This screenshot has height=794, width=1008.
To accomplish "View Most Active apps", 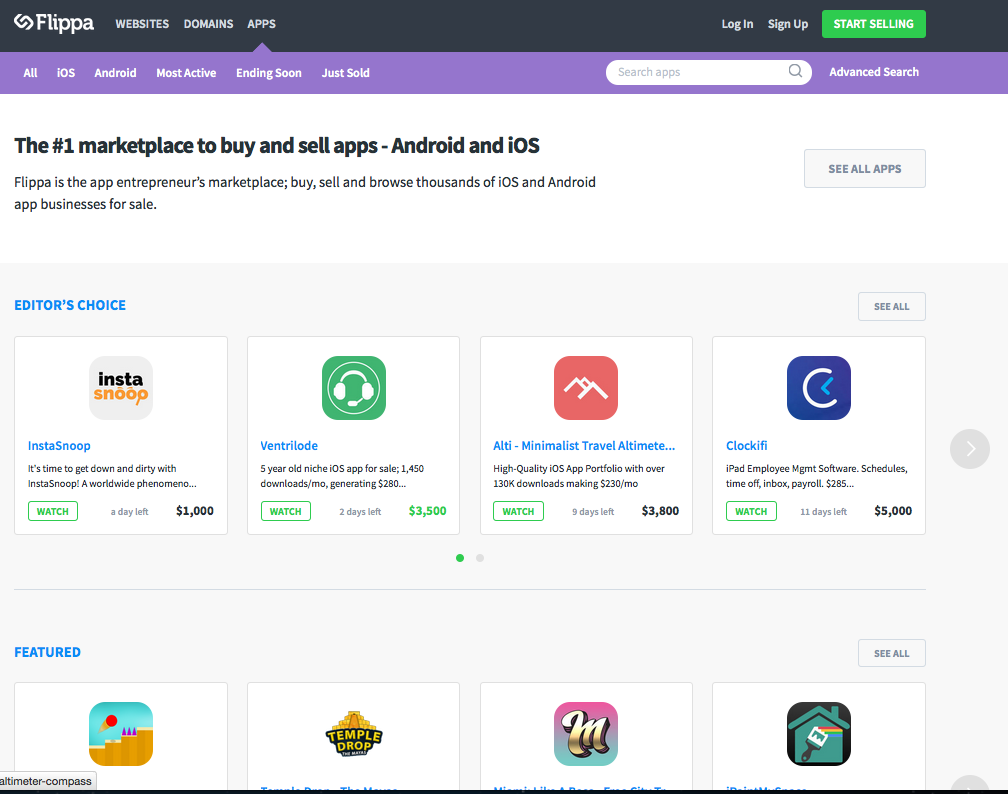I will click(x=186, y=73).
